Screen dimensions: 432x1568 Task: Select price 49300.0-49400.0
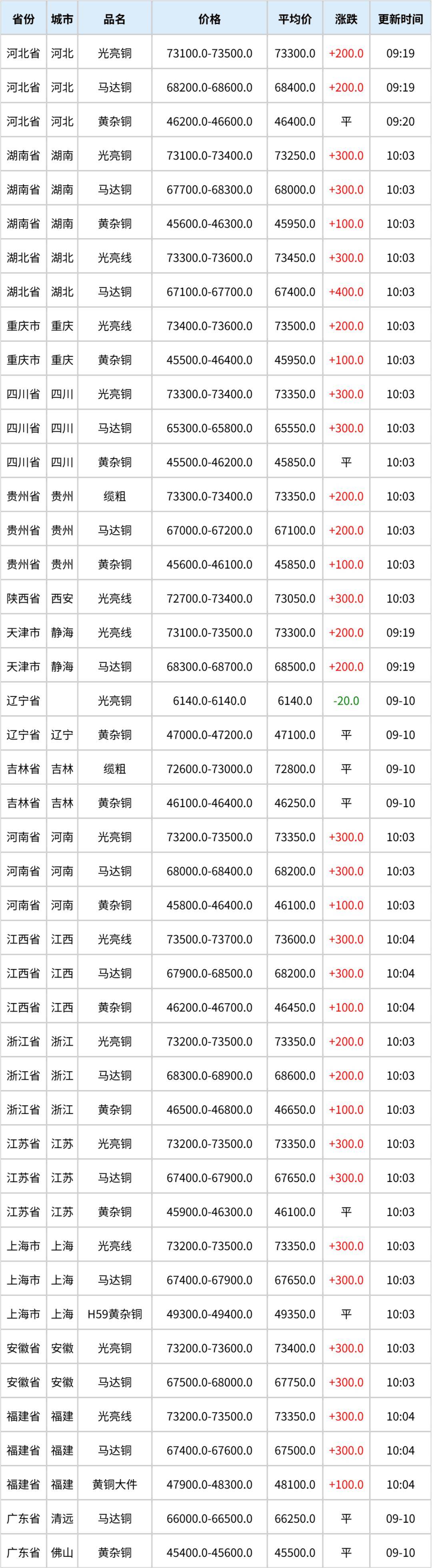coord(209,1314)
